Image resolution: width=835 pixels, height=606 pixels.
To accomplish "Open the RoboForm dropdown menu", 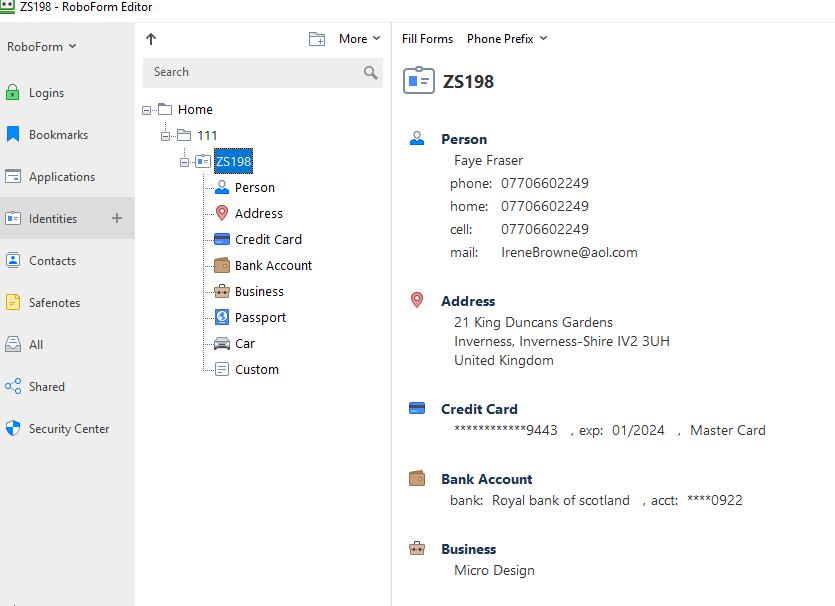I will 41,46.
